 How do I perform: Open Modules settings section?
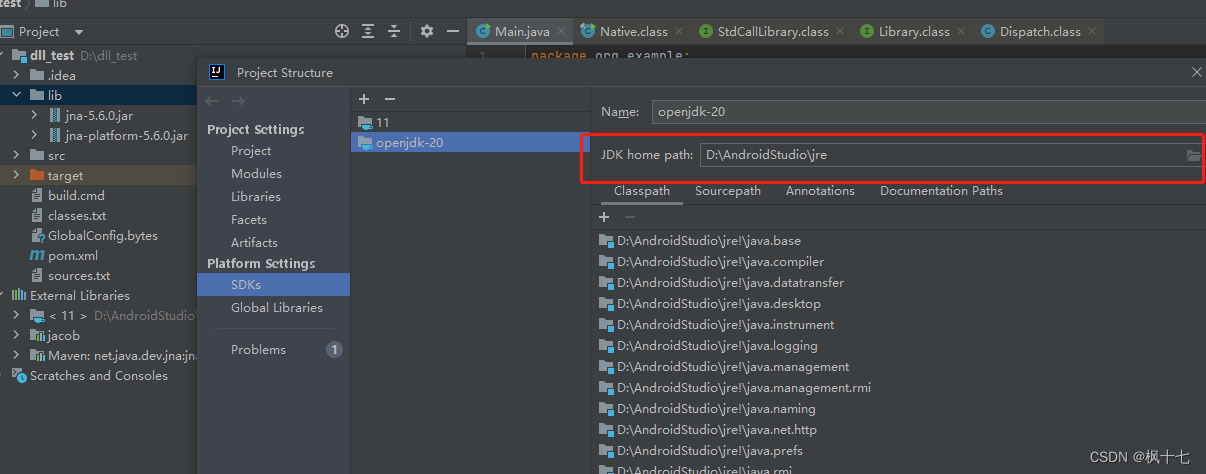pyautogui.click(x=256, y=173)
